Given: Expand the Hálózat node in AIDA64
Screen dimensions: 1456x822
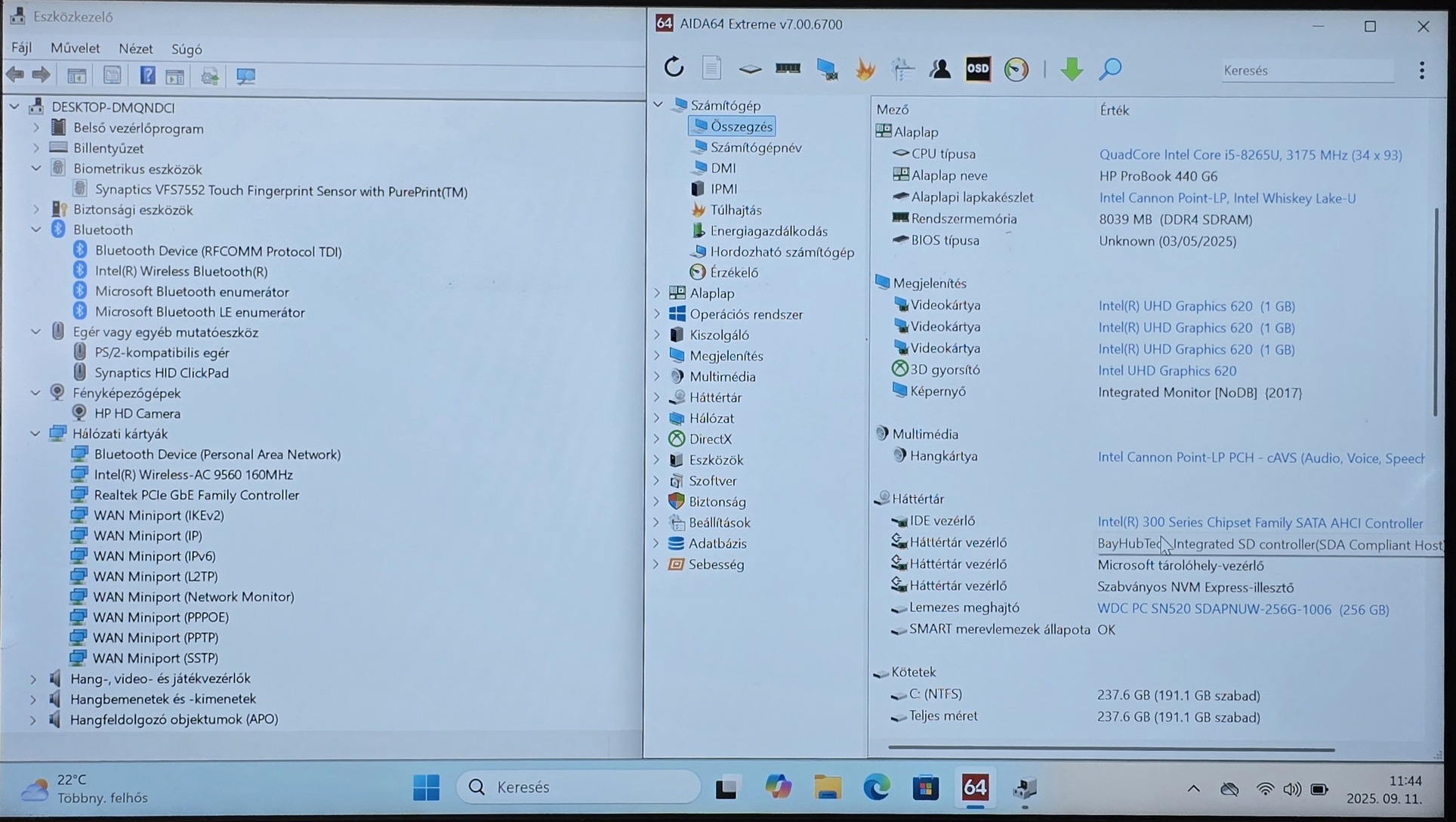Looking at the screenshot, I should (657, 418).
